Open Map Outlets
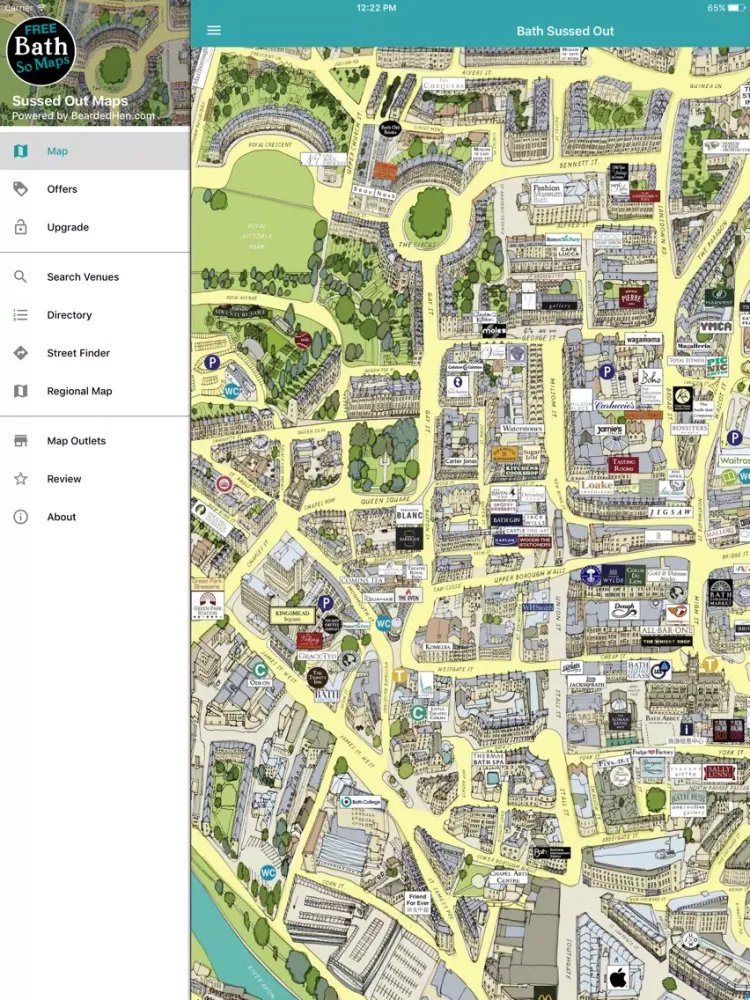 [95, 441]
